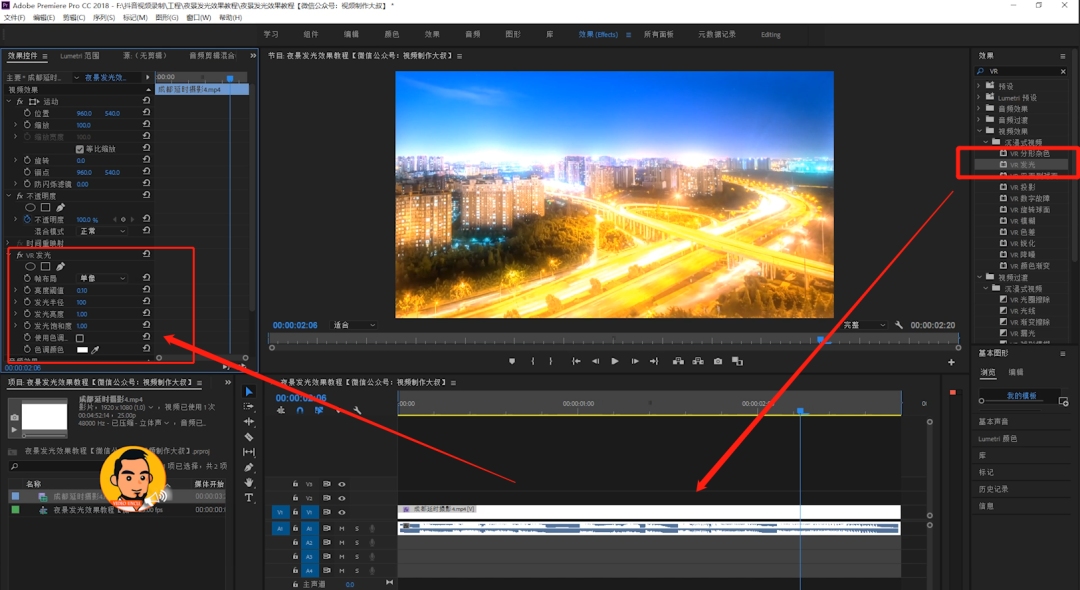Switch to 颜色 workspace tab

(392, 34)
